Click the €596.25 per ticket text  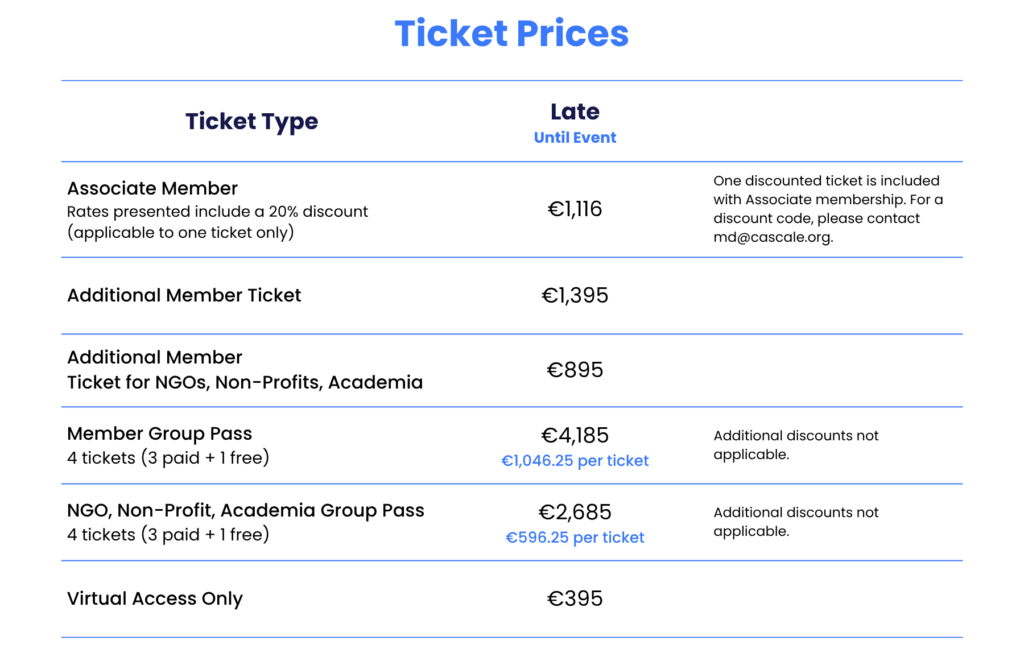point(575,538)
